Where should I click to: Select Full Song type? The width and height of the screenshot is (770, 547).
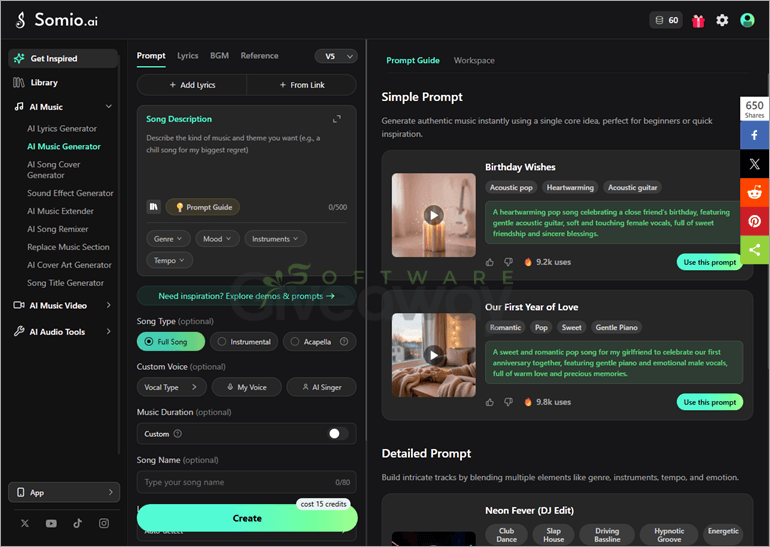click(171, 341)
